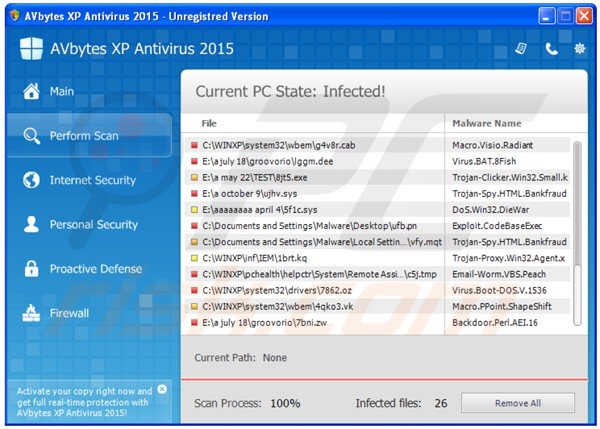Click the activate your copy message
600x429 pixels.
[x=84, y=402]
